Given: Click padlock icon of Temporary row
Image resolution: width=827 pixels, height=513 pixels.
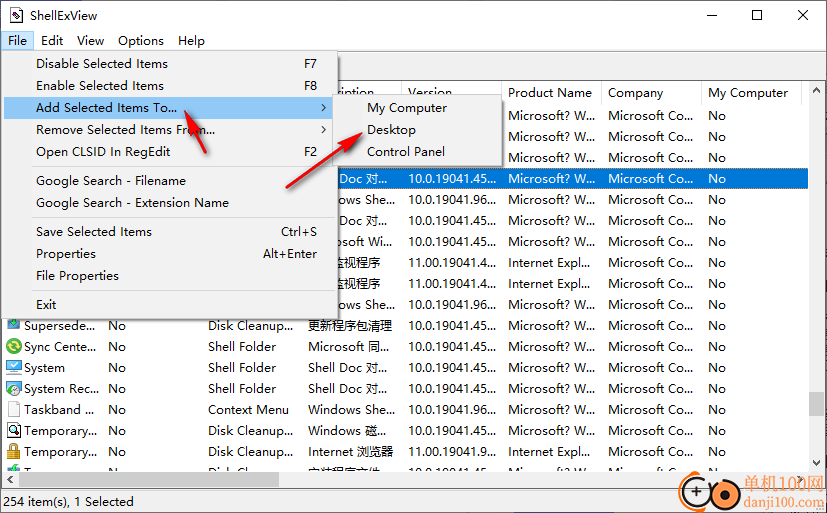Looking at the screenshot, I should 13,452.
